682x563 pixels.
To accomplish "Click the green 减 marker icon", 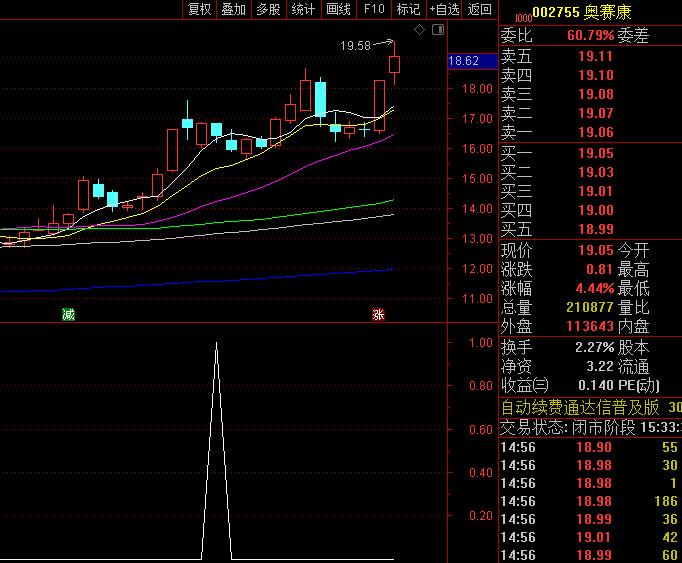I will (68, 314).
